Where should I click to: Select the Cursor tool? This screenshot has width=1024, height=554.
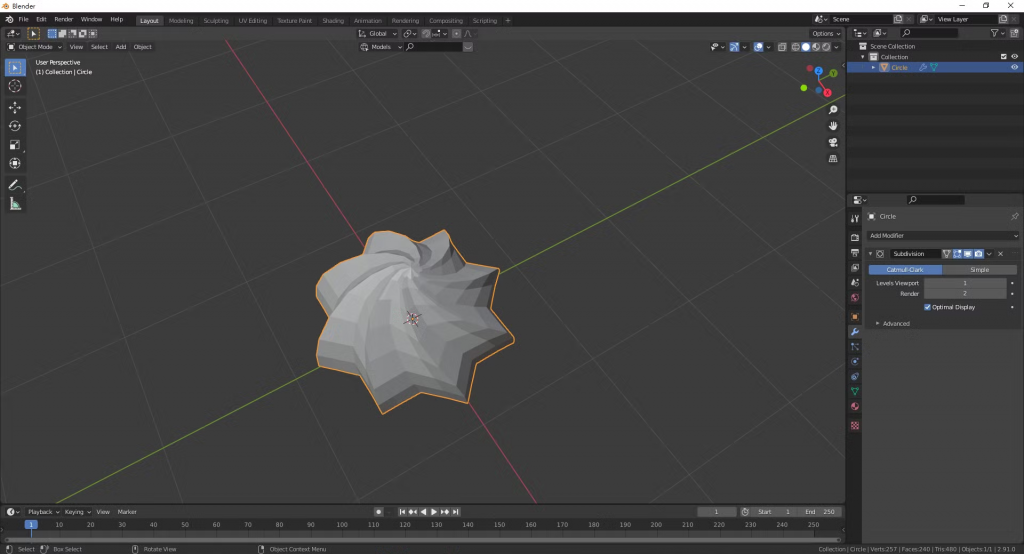click(x=15, y=86)
